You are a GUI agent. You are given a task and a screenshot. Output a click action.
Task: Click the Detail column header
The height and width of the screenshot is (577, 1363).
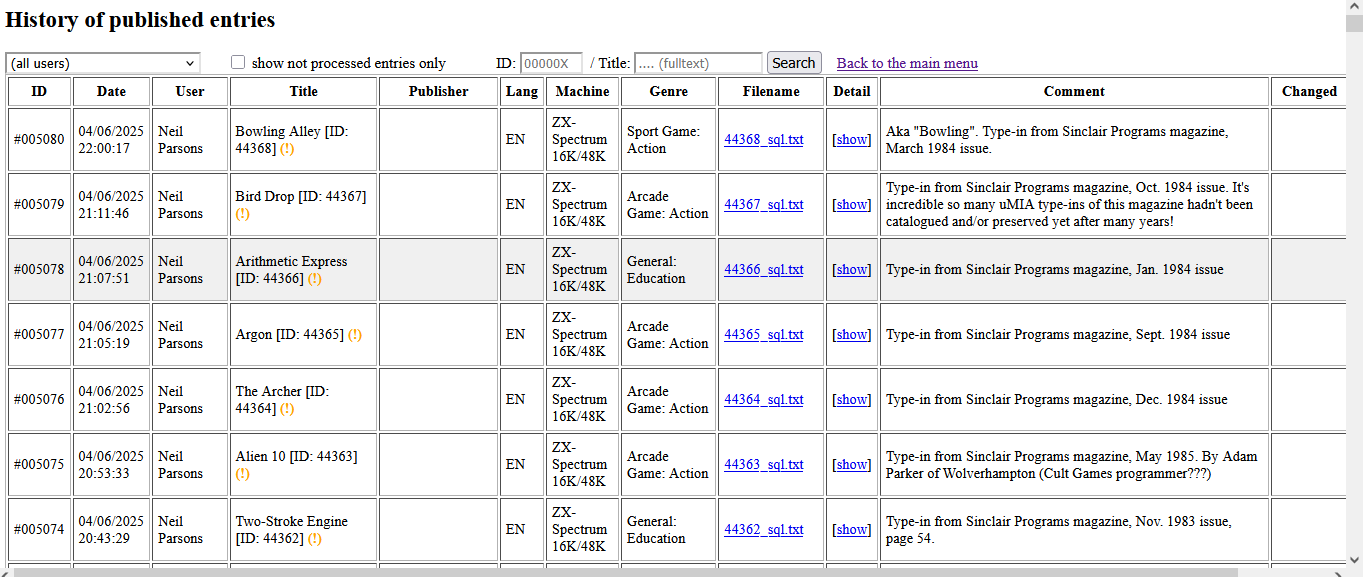[852, 91]
